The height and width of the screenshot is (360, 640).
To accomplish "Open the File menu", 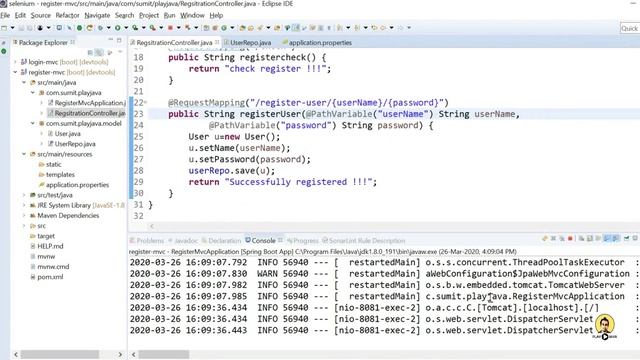I will tap(5, 15).
